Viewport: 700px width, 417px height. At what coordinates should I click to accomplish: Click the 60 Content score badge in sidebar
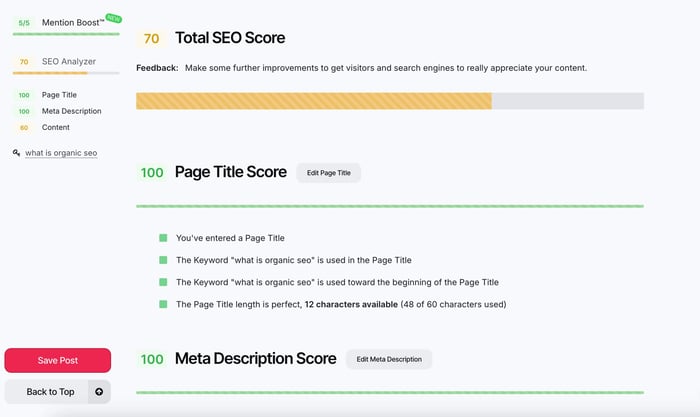pyautogui.click(x=22, y=127)
